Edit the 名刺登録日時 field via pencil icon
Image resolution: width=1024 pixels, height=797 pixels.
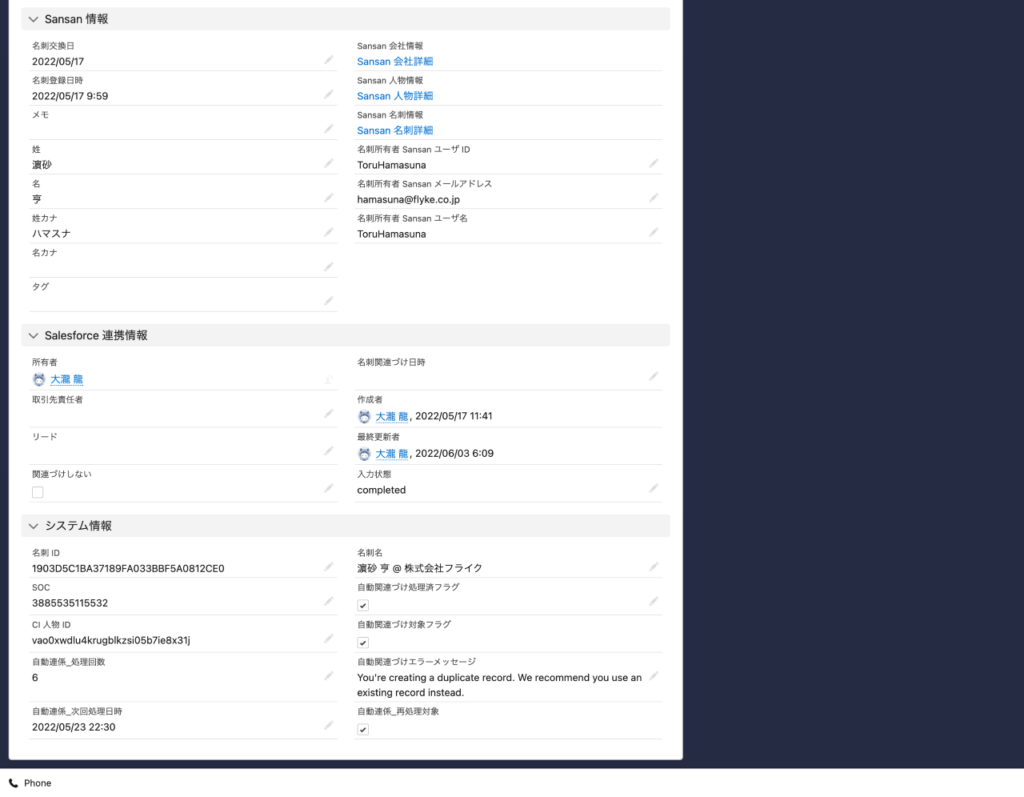click(x=328, y=95)
